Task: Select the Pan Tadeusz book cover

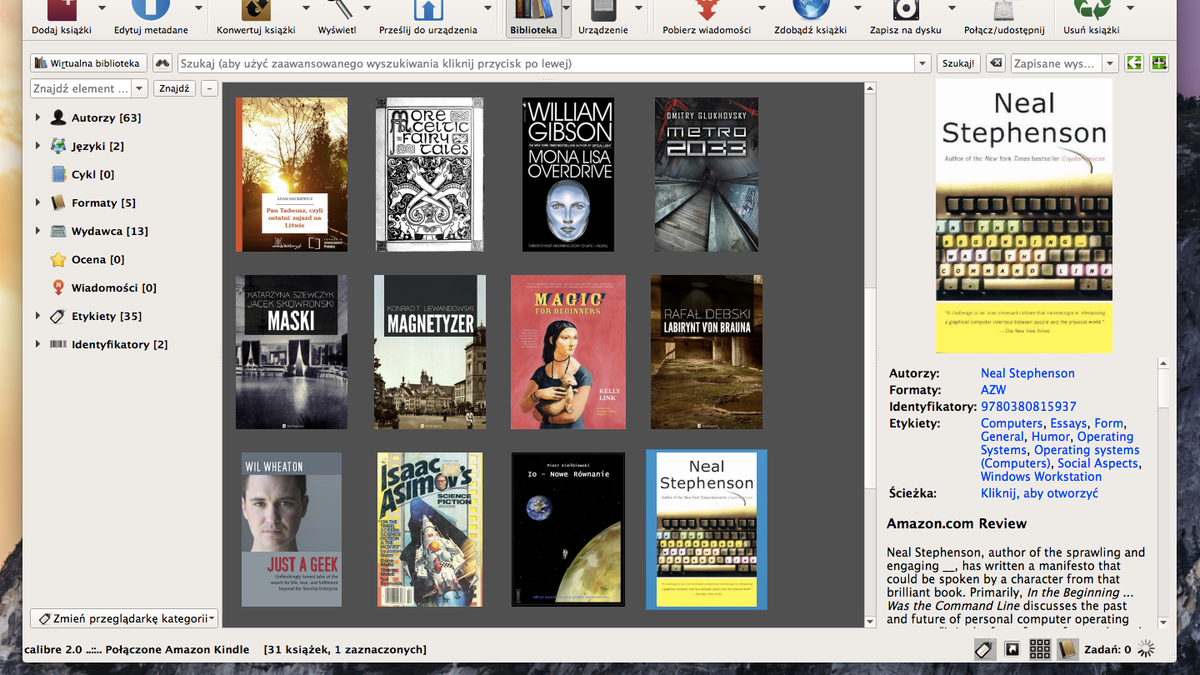Action: [291, 174]
